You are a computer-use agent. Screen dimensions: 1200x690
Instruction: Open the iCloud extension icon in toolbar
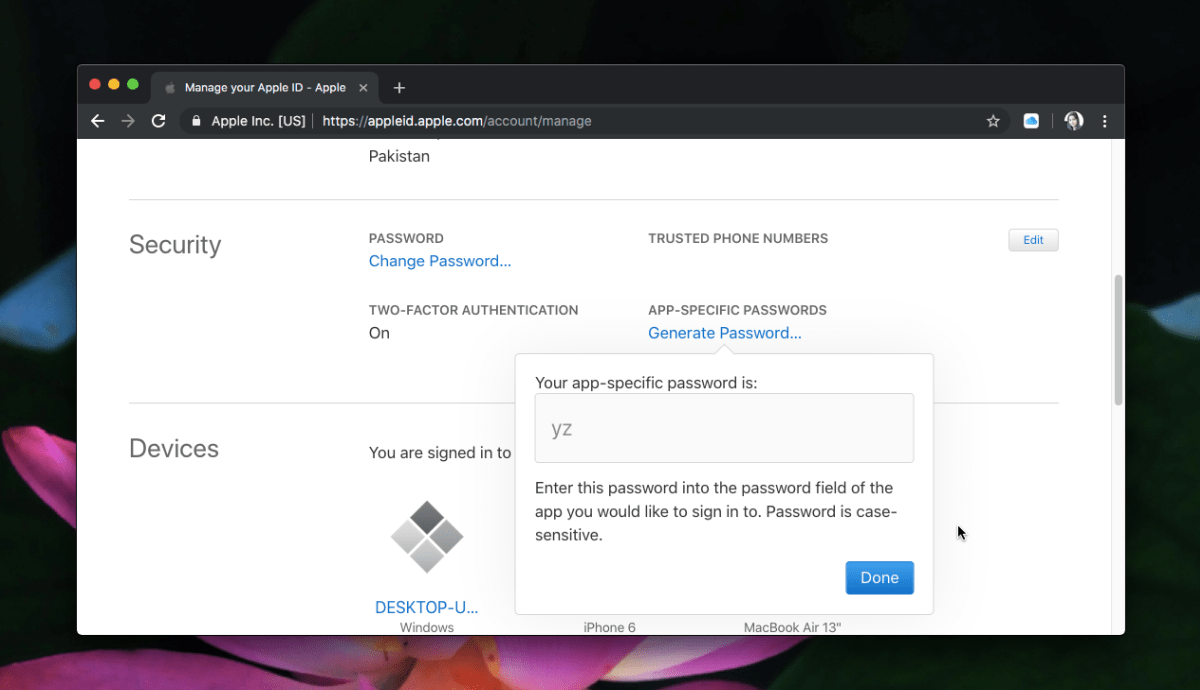(1031, 121)
